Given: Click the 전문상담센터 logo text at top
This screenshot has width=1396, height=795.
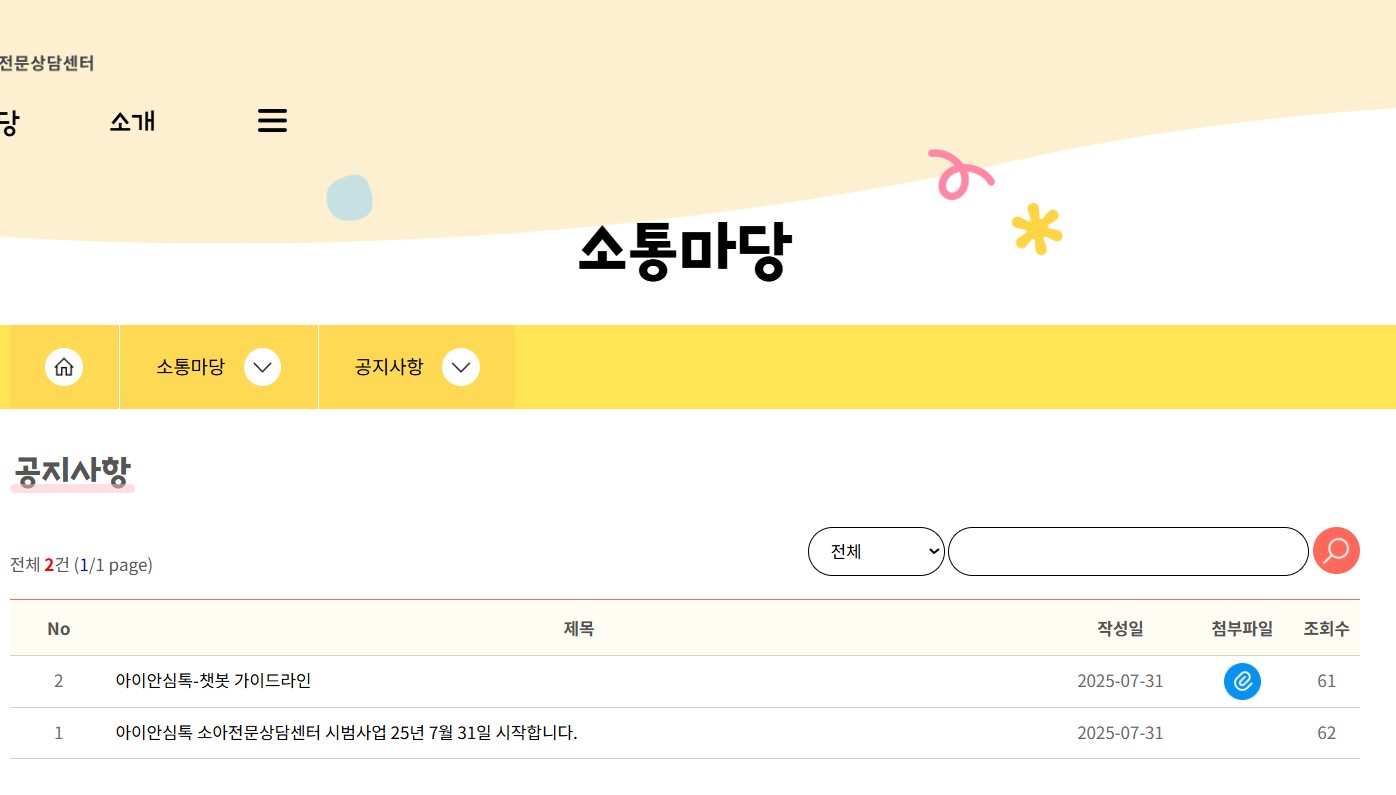Looking at the screenshot, I should pos(47,62).
